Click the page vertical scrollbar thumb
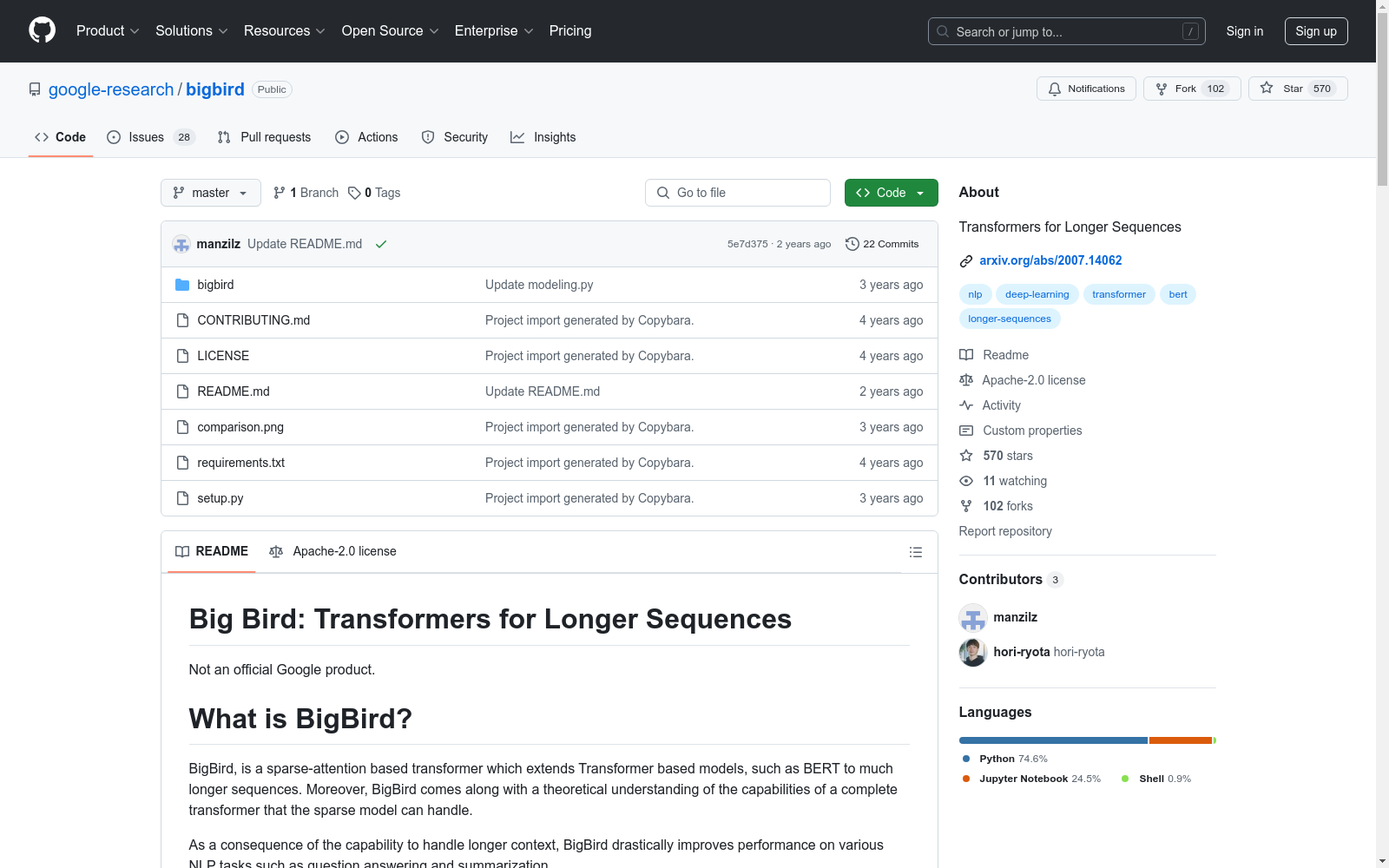 (x=1382, y=100)
